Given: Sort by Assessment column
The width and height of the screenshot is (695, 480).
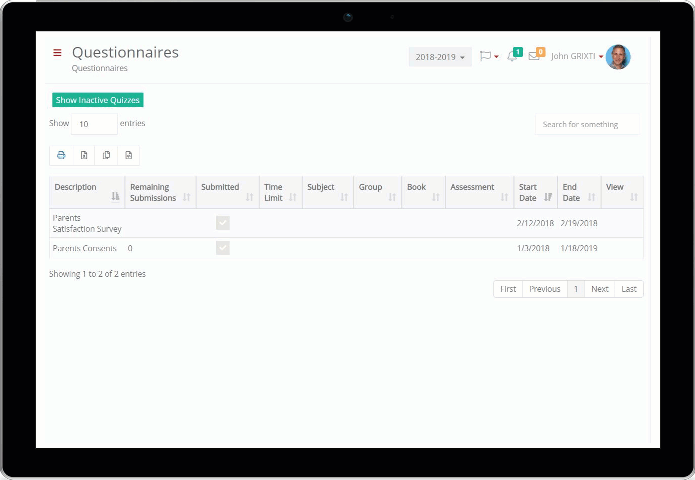Looking at the screenshot, I should click(480, 192).
